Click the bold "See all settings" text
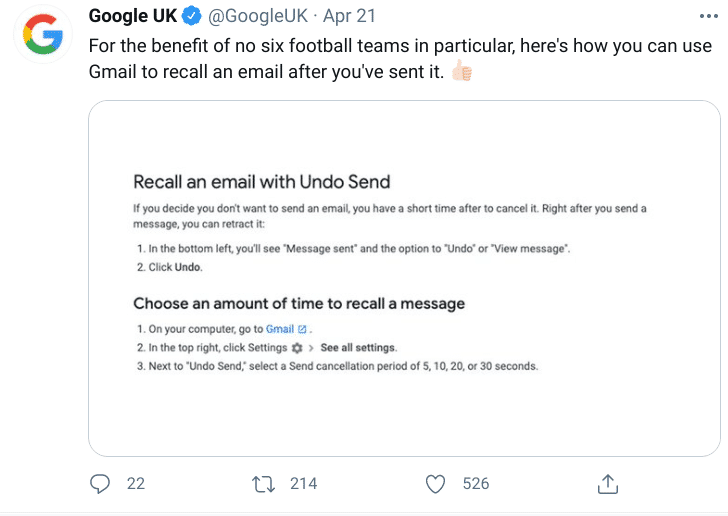Screen dimensions: 728x516 [359, 348]
